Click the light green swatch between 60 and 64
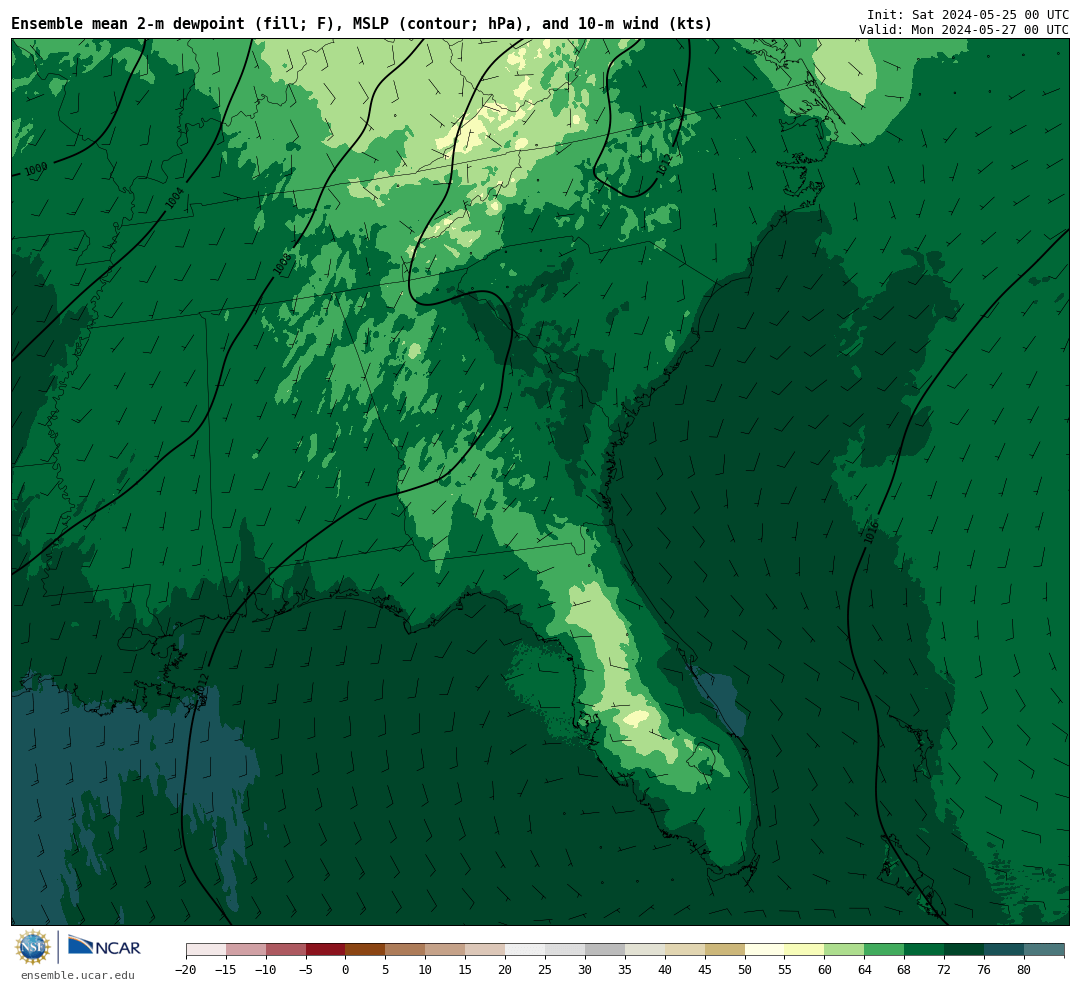1080x988 pixels. point(845,950)
